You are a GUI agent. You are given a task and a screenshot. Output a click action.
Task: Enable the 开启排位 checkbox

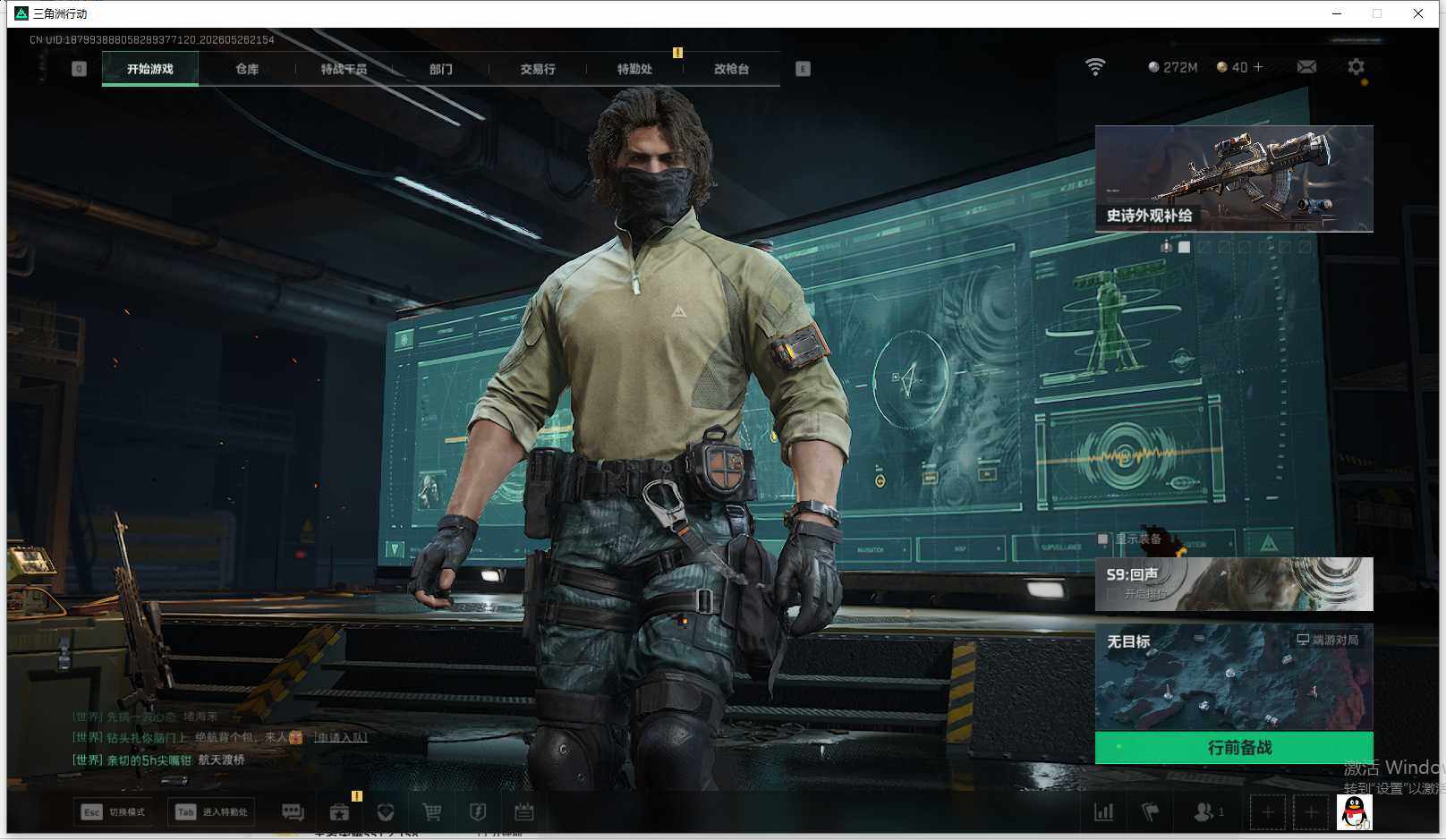(1112, 594)
